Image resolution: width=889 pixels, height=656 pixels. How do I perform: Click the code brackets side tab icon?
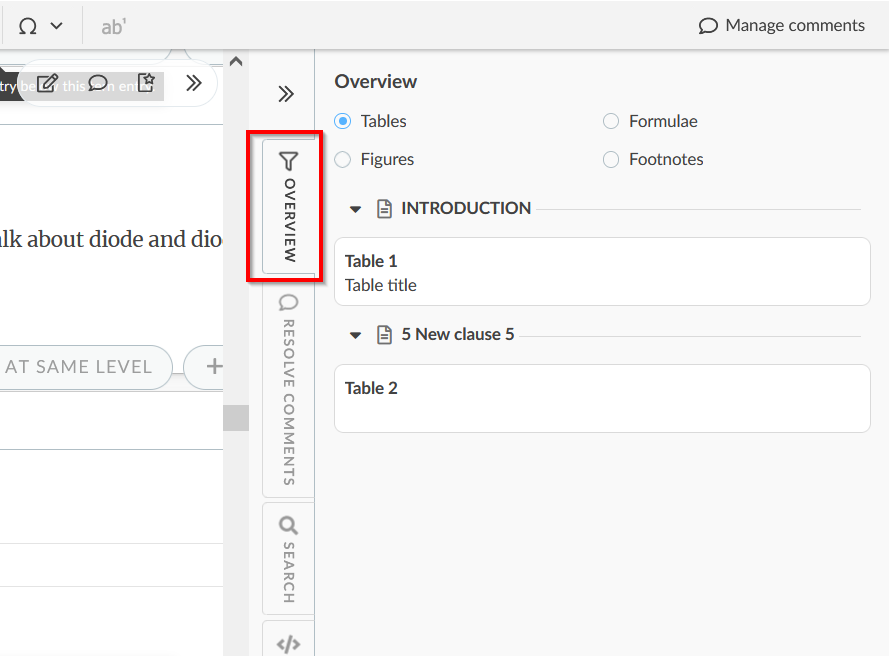[288, 644]
